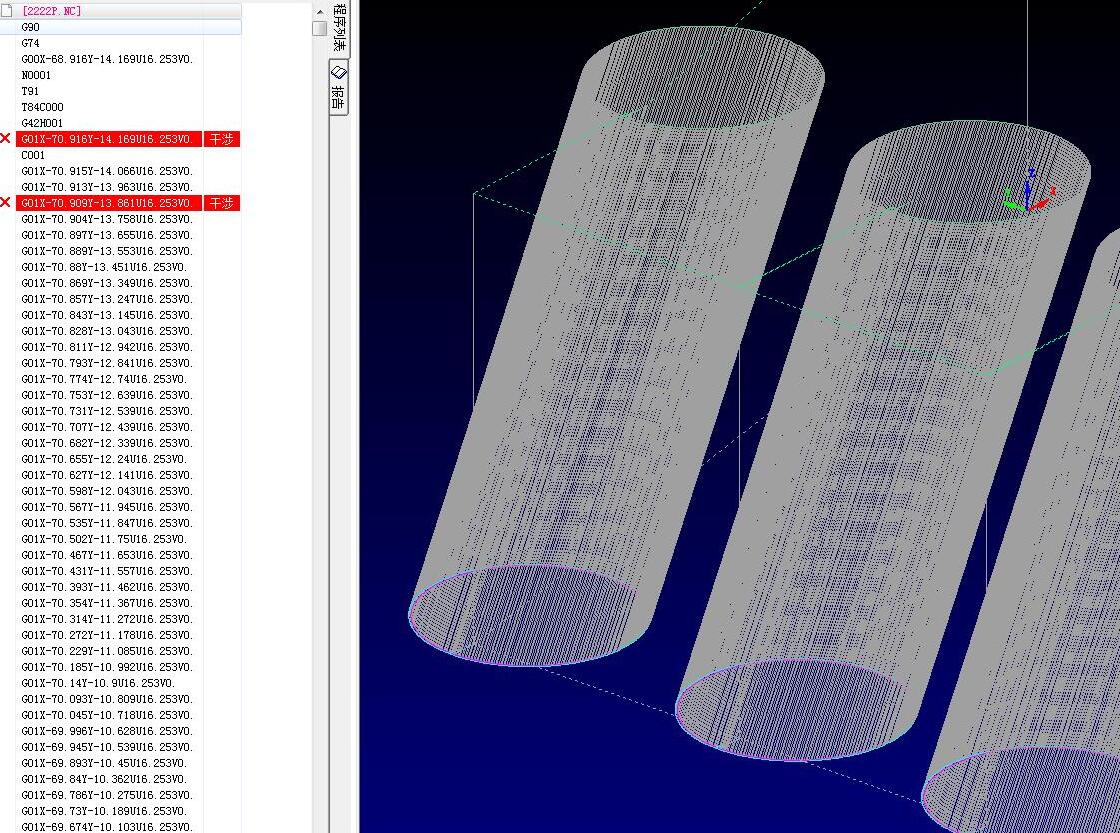Select the highlighted G01X-70.916Y-14.169 error line
This screenshot has width=1120, height=833.
(109, 139)
